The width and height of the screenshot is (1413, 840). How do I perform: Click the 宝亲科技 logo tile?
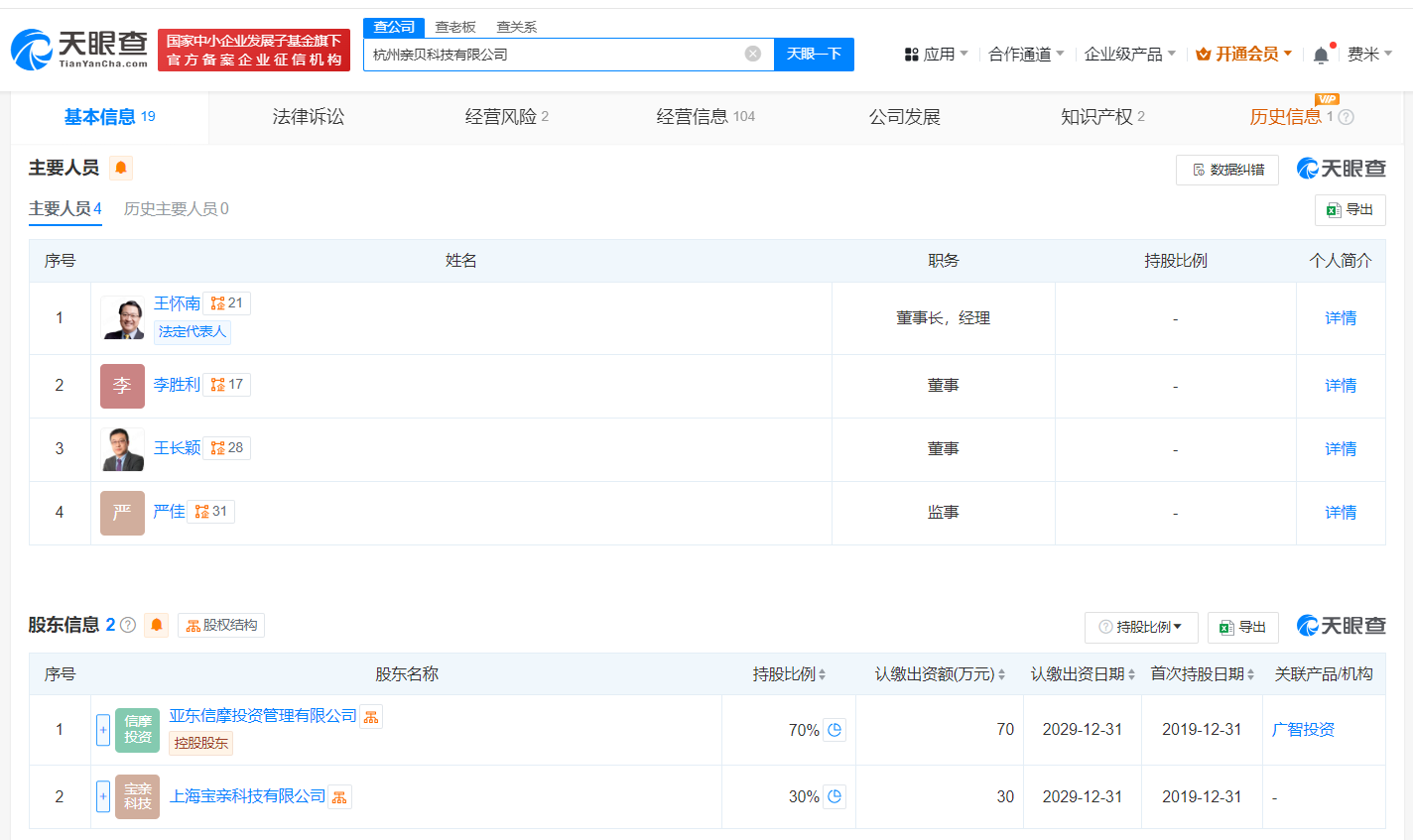coord(137,796)
